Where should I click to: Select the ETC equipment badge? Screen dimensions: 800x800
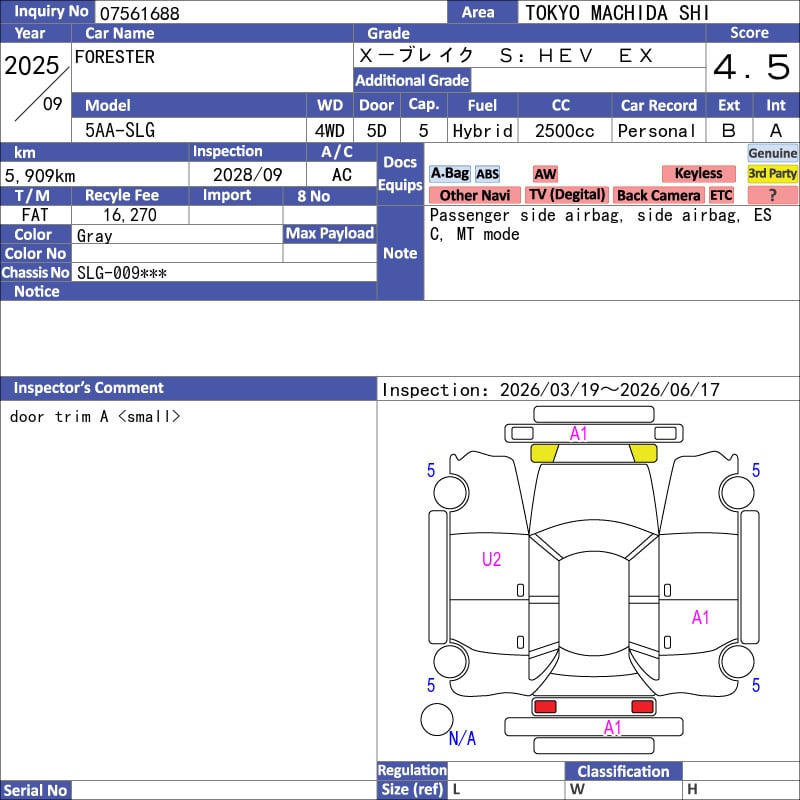pos(721,196)
